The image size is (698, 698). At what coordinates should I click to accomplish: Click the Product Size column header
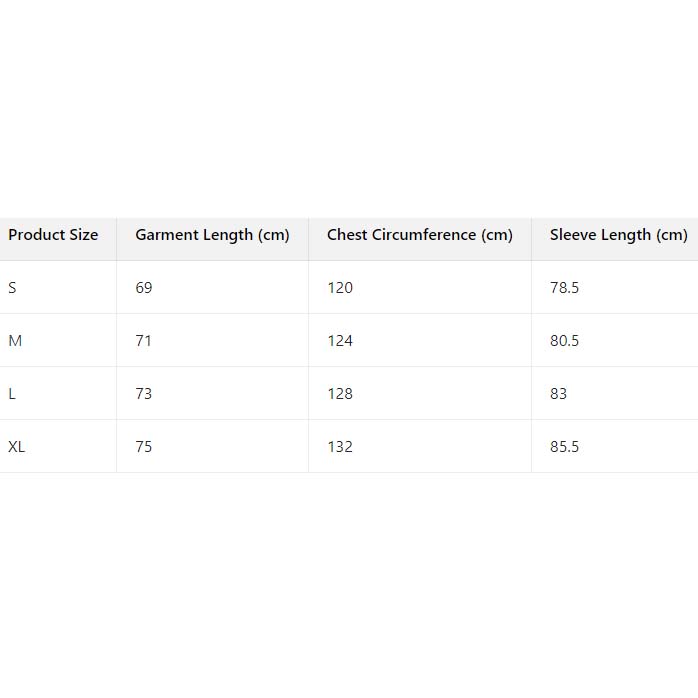click(54, 235)
